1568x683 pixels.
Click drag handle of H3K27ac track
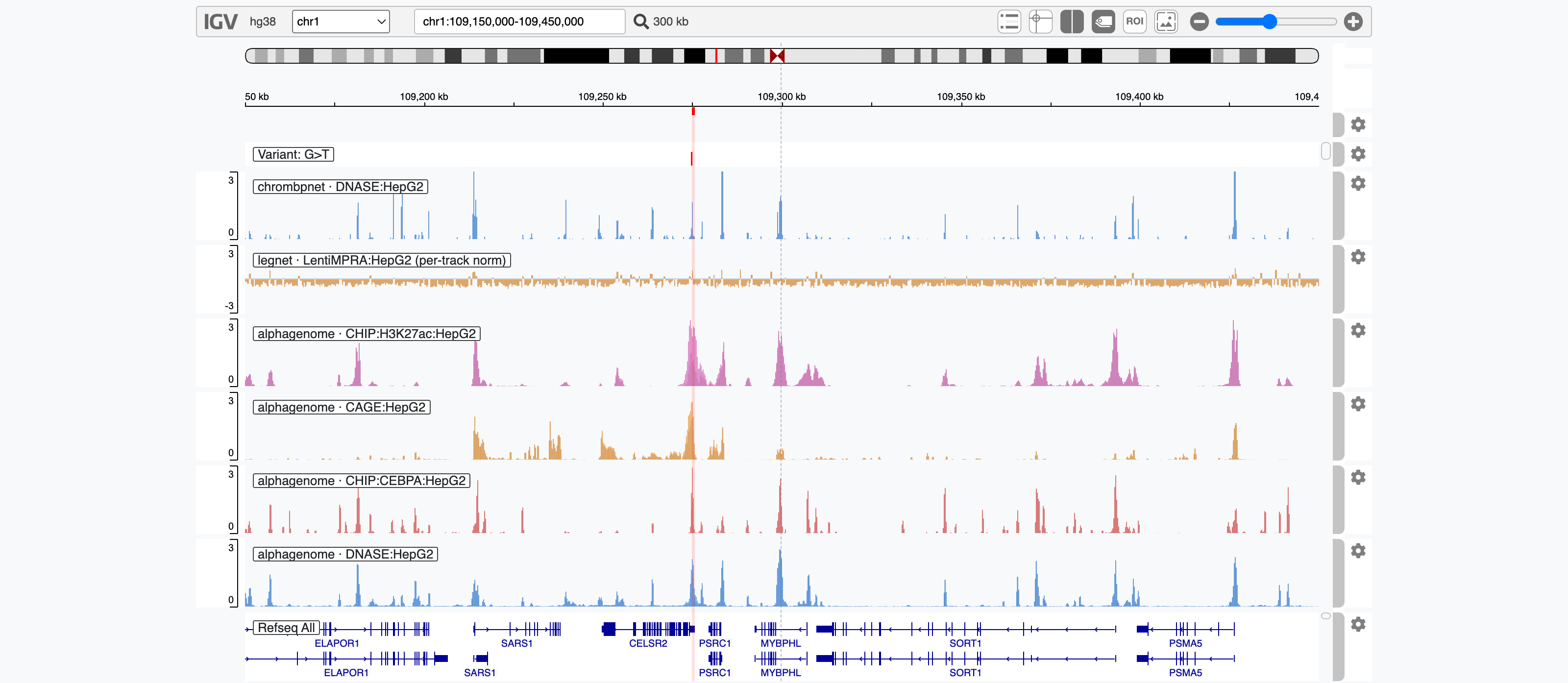click(x=1338, y=352)
